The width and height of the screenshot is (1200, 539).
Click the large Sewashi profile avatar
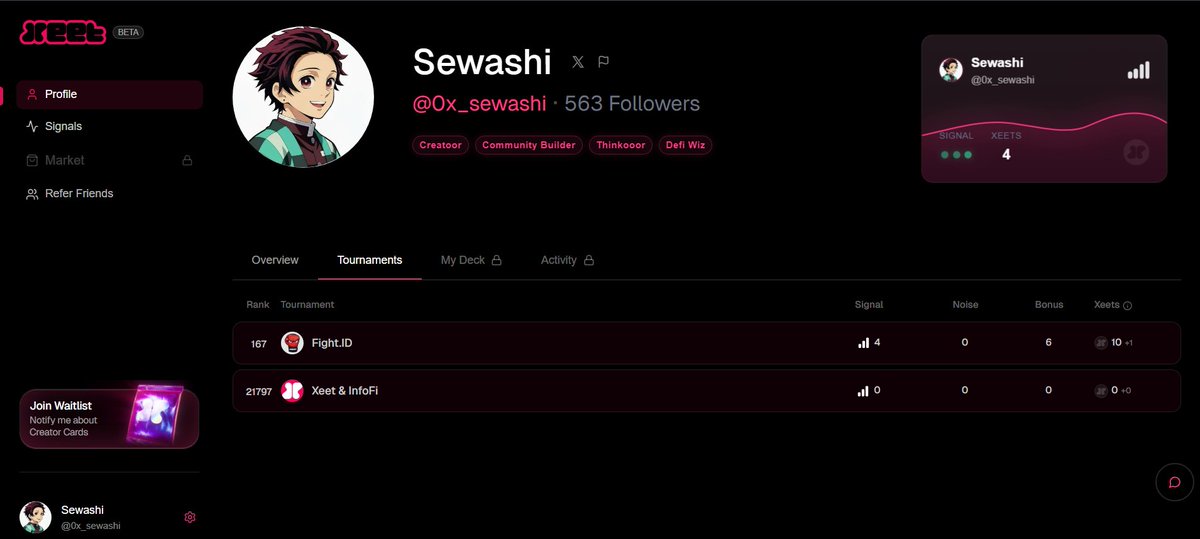tap(304, 97)
